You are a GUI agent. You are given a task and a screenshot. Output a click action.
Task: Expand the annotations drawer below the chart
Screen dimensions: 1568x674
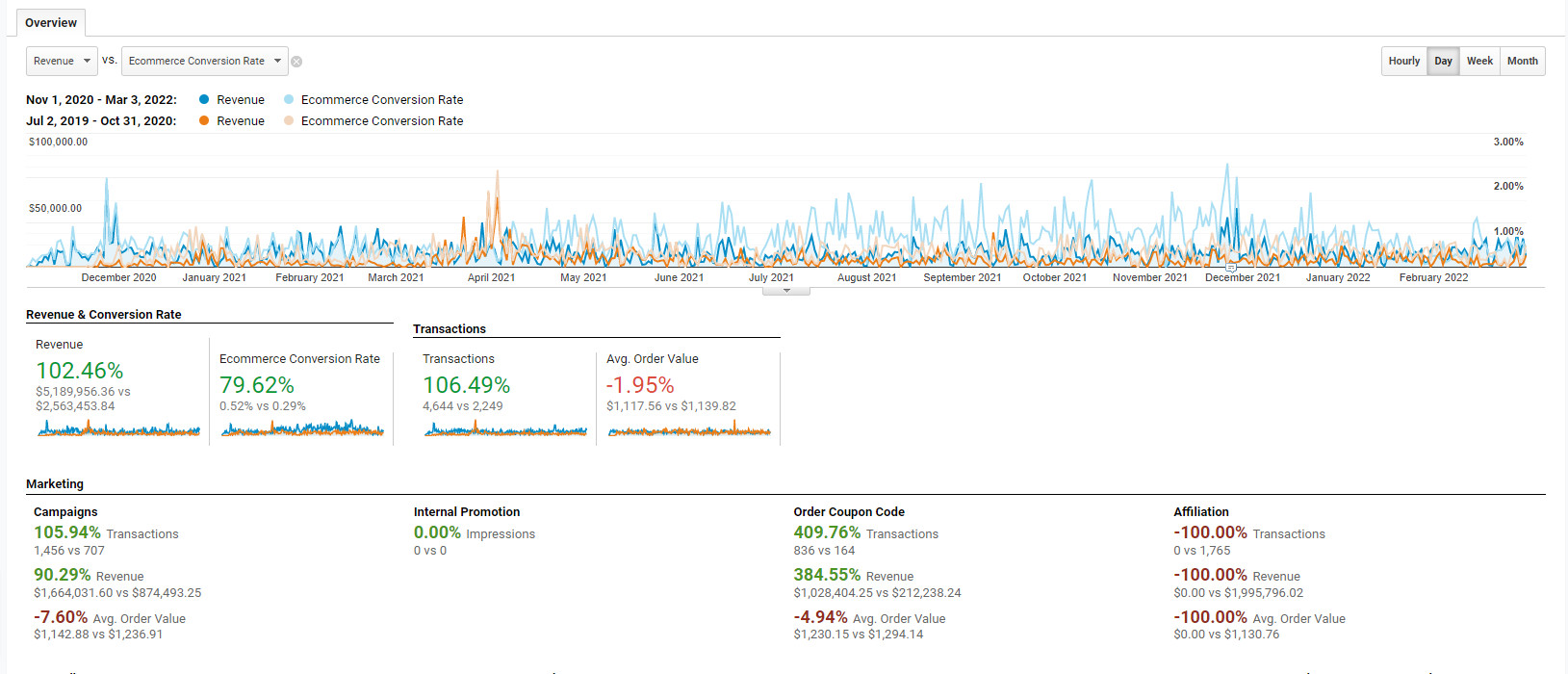(x=786, y=290)
